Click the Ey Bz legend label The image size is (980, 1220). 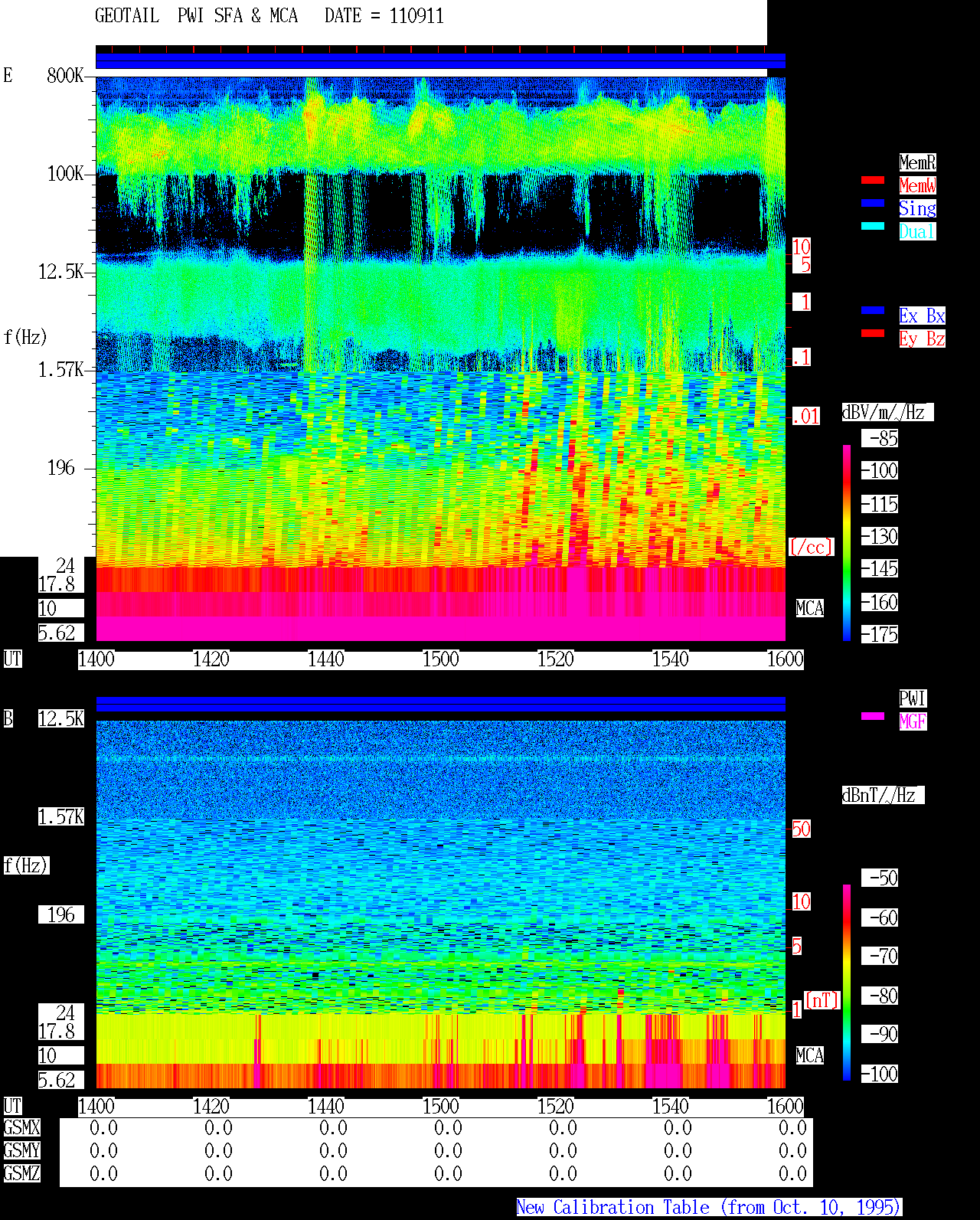[922, 339]
